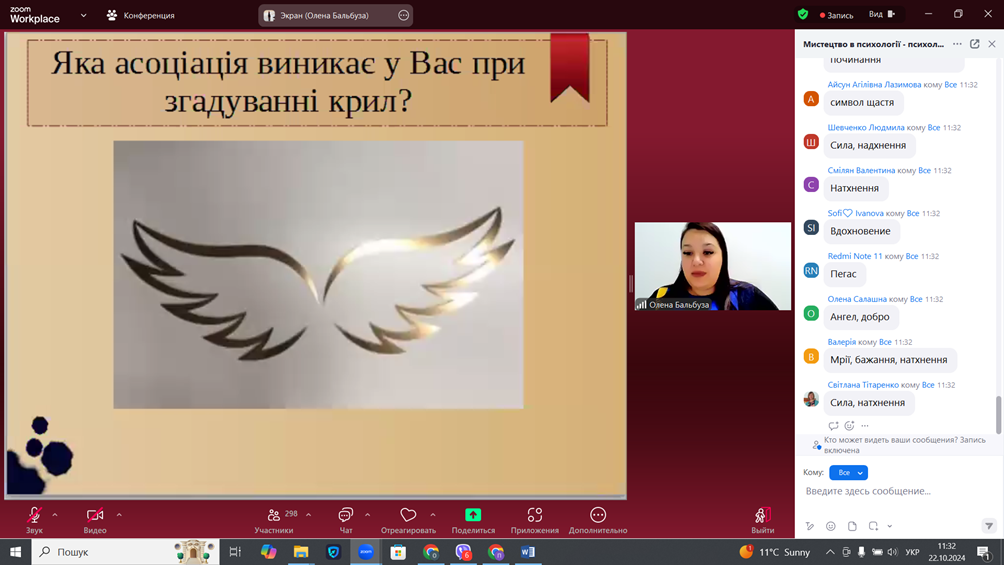Expand chat options arrow beside Чат
Image resolution: width=1004 pixels, height=565 pixels.
pyautogui.click(x=368, y=515)
